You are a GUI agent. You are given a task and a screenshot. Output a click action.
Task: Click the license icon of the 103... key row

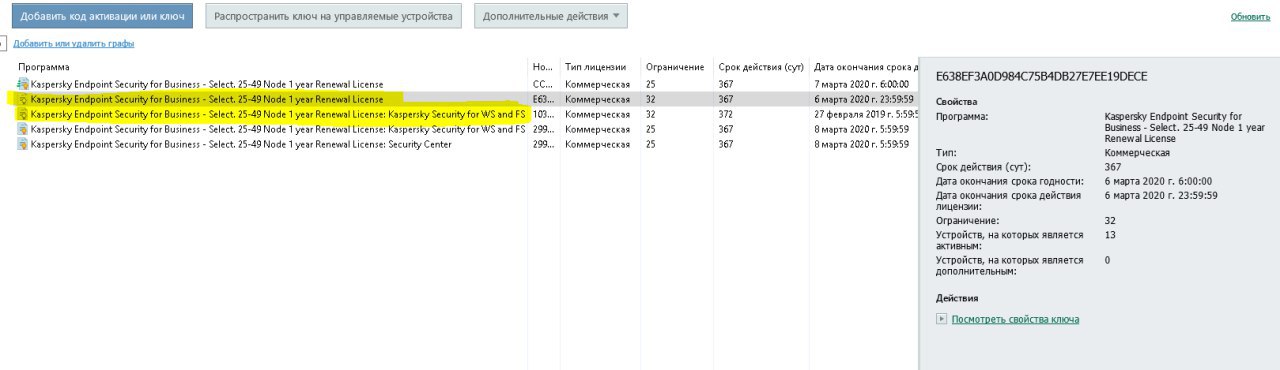coord(23,115)
